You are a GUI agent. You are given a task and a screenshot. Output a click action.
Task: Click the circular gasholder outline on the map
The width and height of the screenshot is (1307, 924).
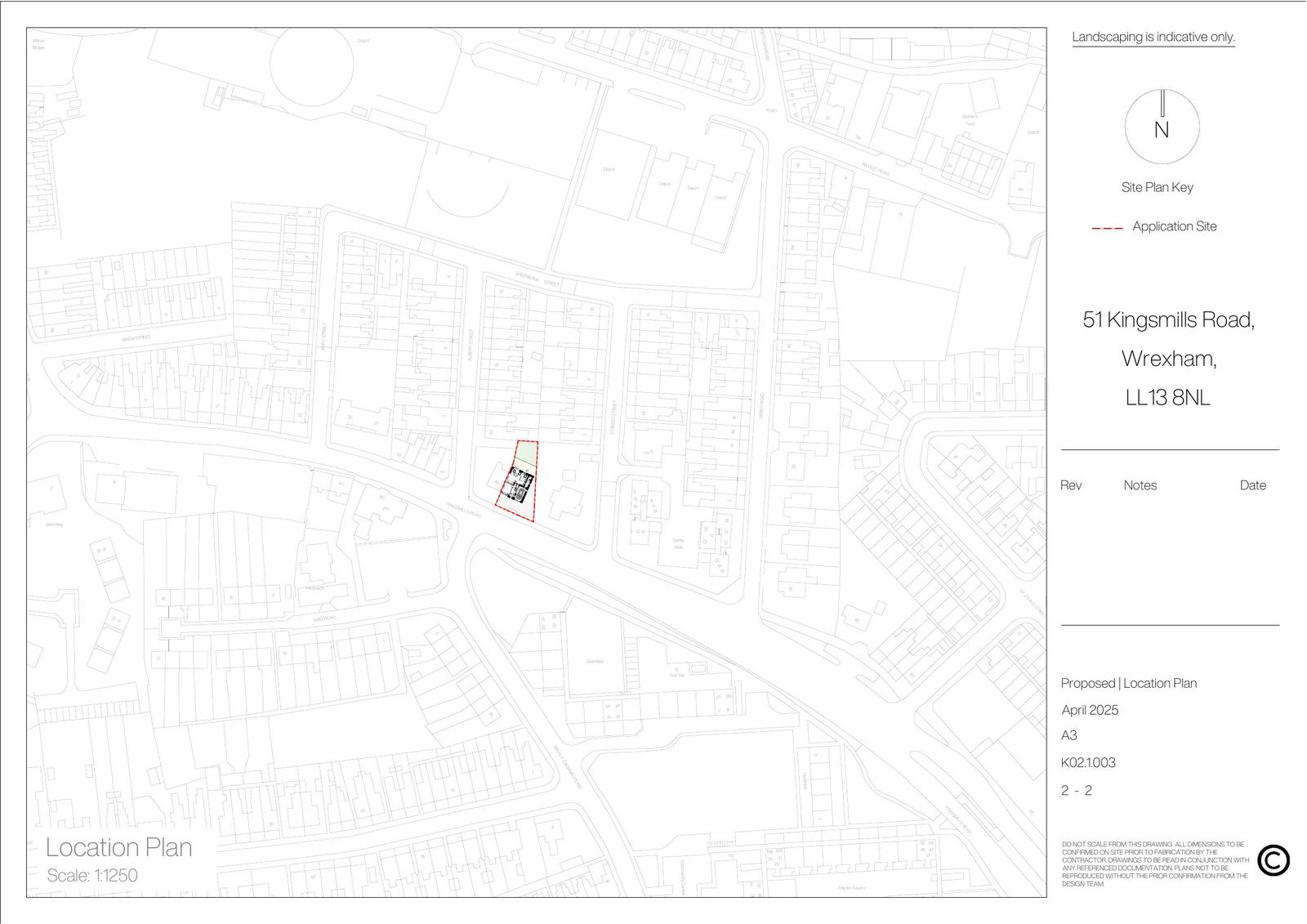[x=312, y=65]
